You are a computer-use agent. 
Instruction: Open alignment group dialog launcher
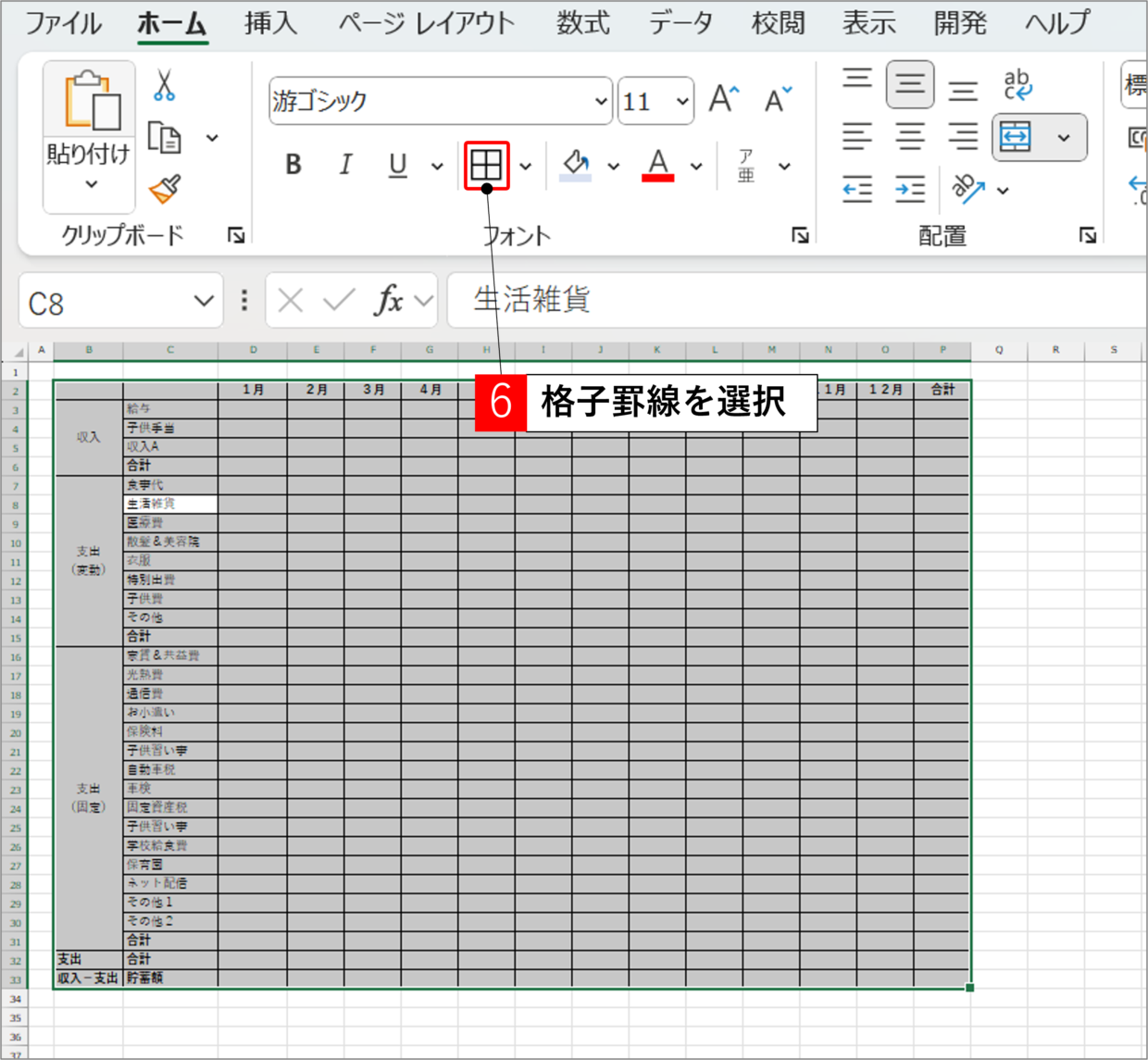coord(1088,235)
